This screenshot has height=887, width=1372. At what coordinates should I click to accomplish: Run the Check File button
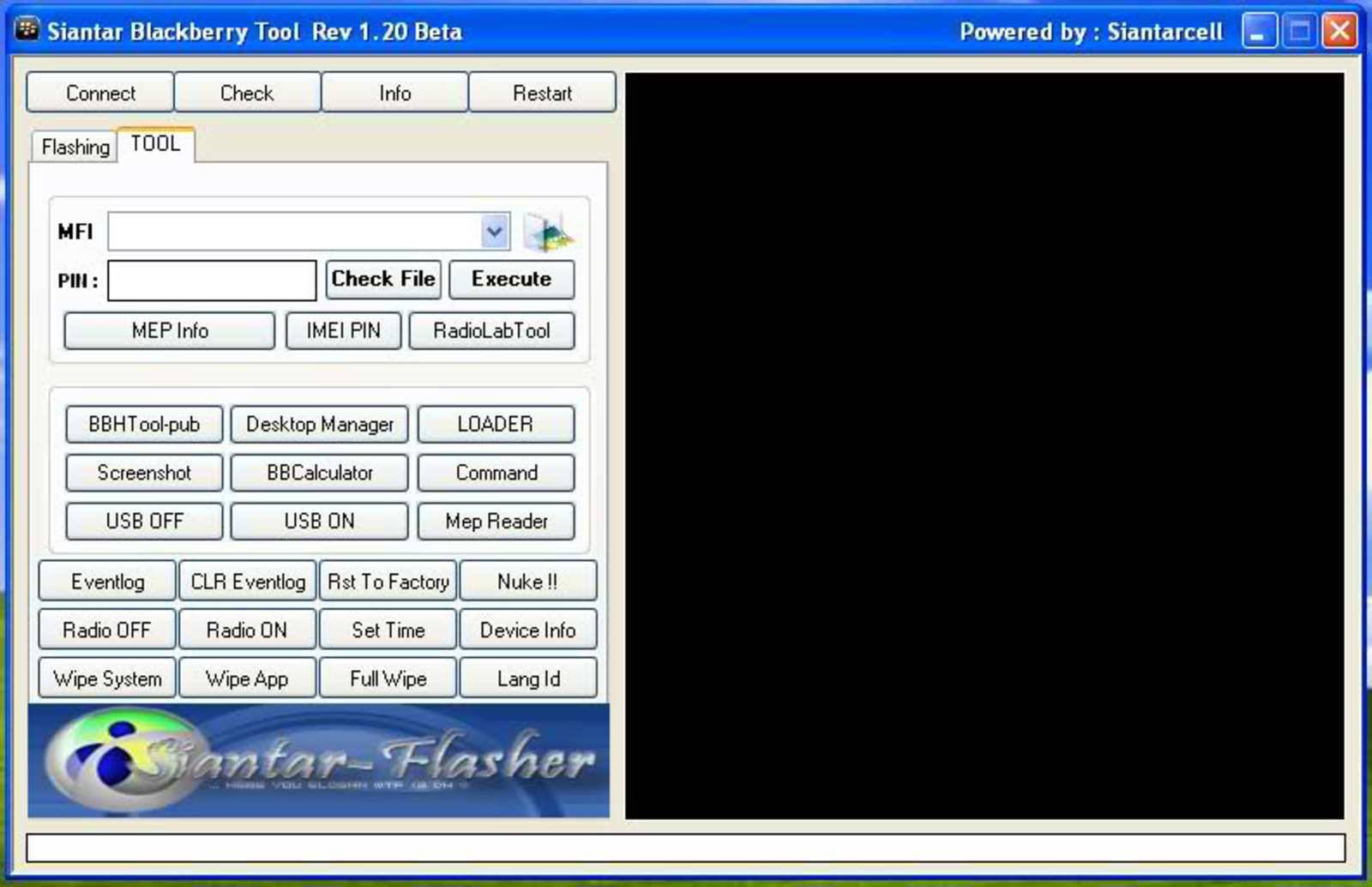pyautogui.click(x=383, y=279)
